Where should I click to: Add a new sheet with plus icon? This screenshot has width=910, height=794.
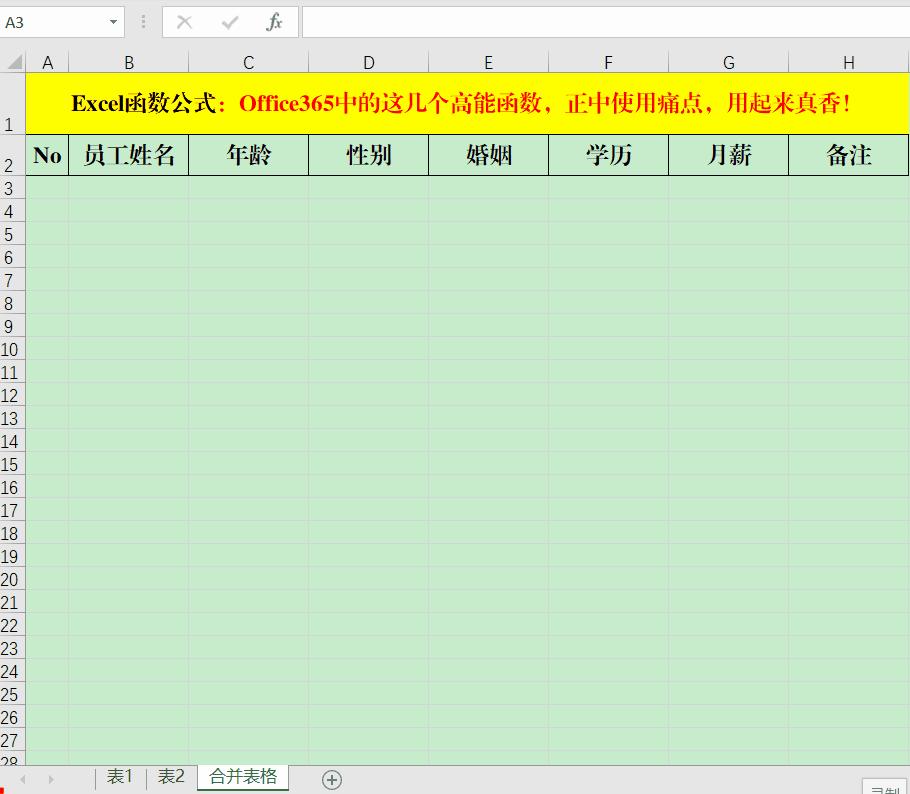pos(332,779)
